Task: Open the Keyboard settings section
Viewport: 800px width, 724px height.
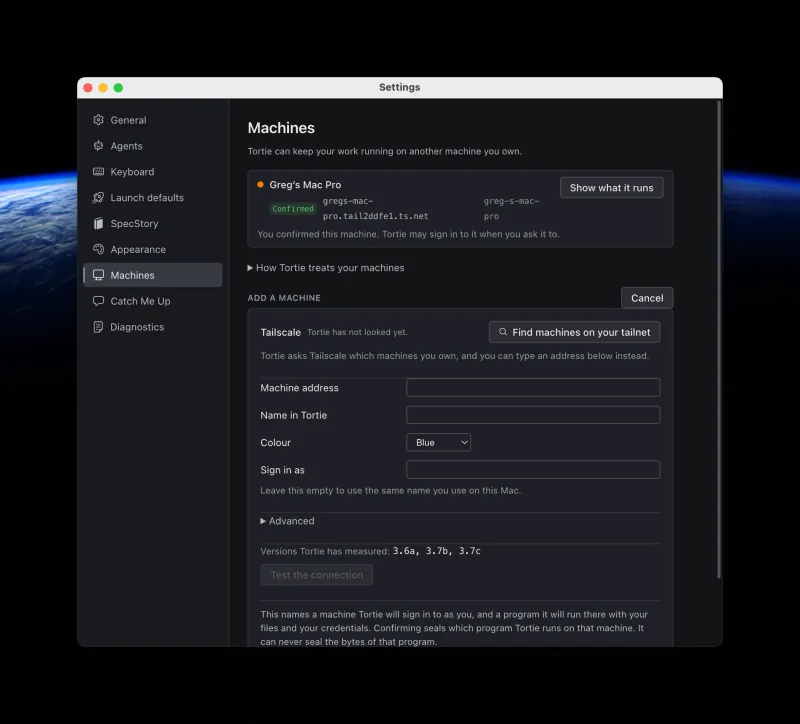Action: 153,172
